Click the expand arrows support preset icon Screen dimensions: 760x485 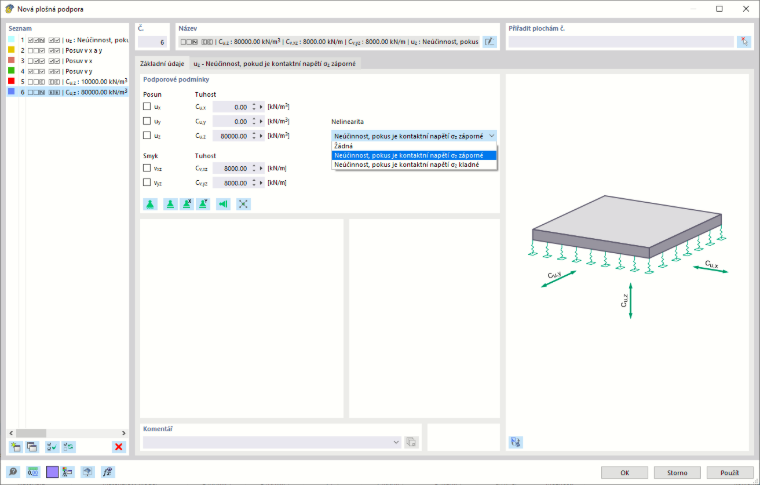243,204
